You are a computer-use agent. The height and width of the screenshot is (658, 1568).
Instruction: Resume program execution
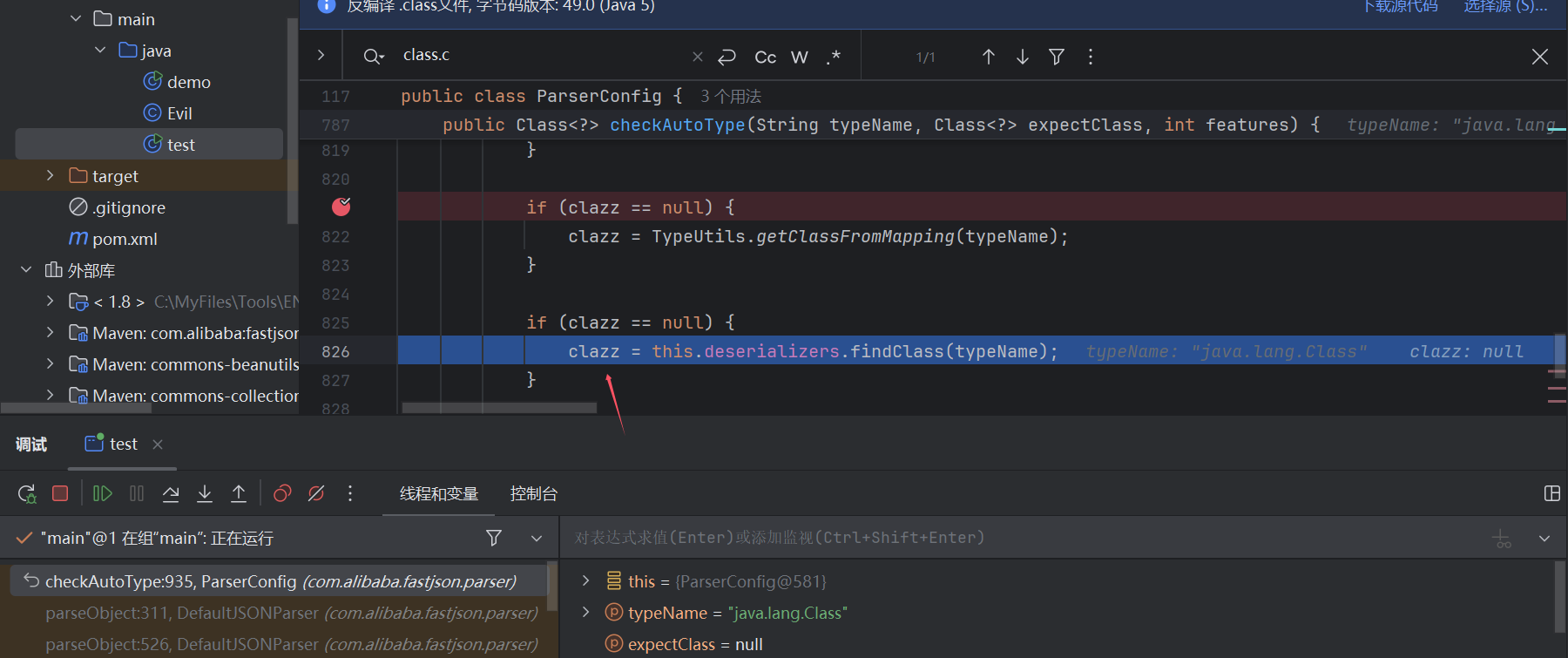pos(102,494)
